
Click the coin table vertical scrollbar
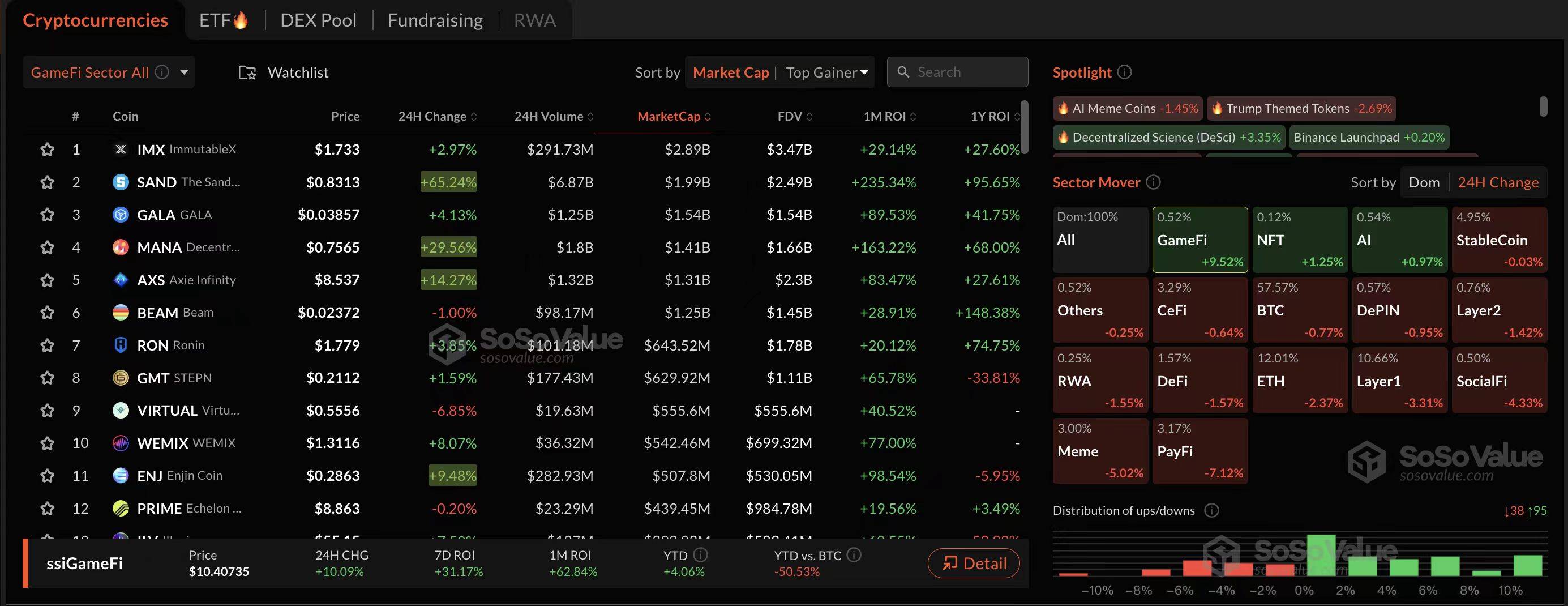coord(1025,127)
